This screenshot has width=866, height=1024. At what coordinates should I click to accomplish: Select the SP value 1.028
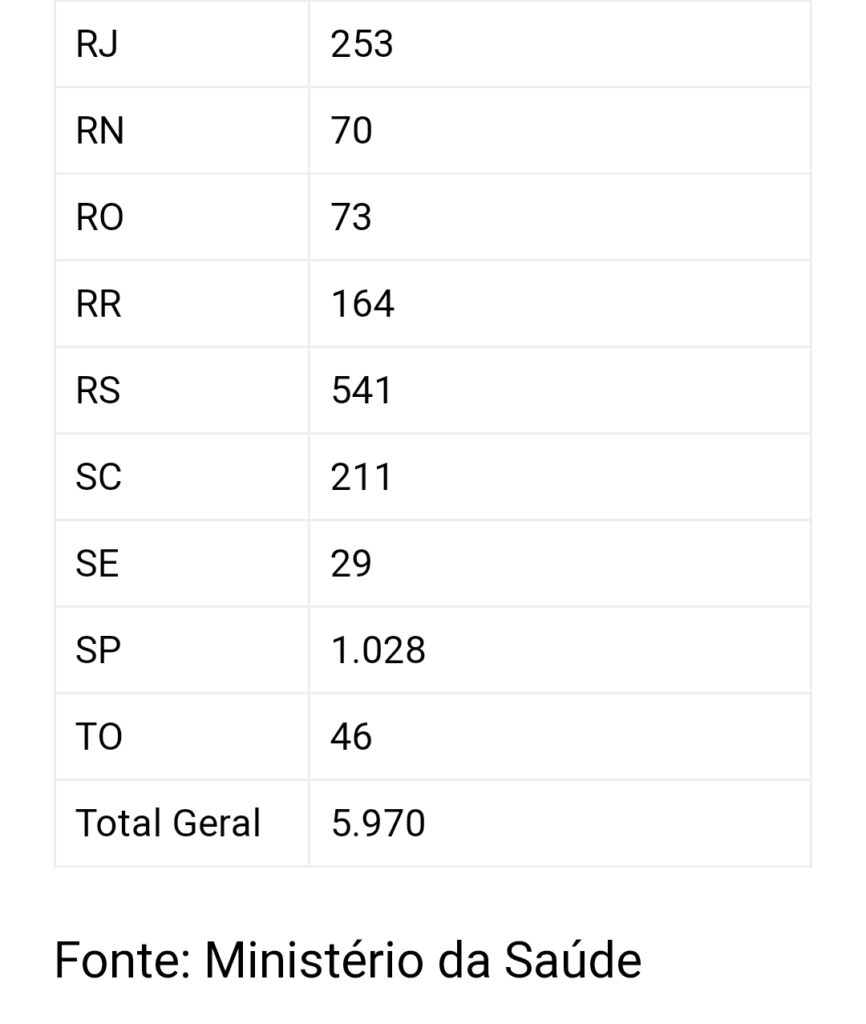click(x=378, y=650)
